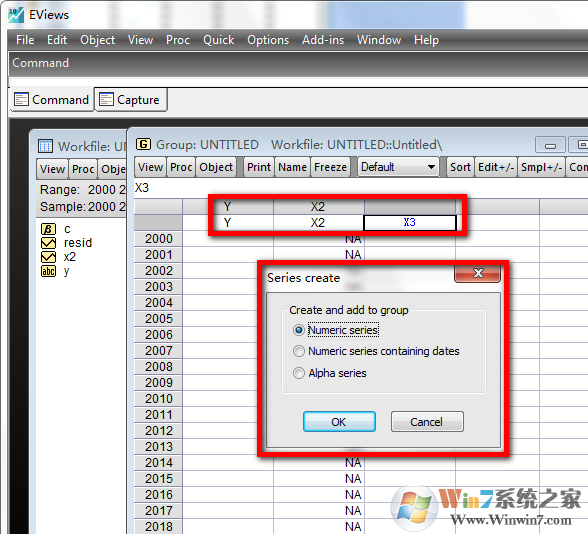The width and height of the screenshot is (588, 534).
Task: Click the X3 header cell
Action: click(x=410, y=223)
